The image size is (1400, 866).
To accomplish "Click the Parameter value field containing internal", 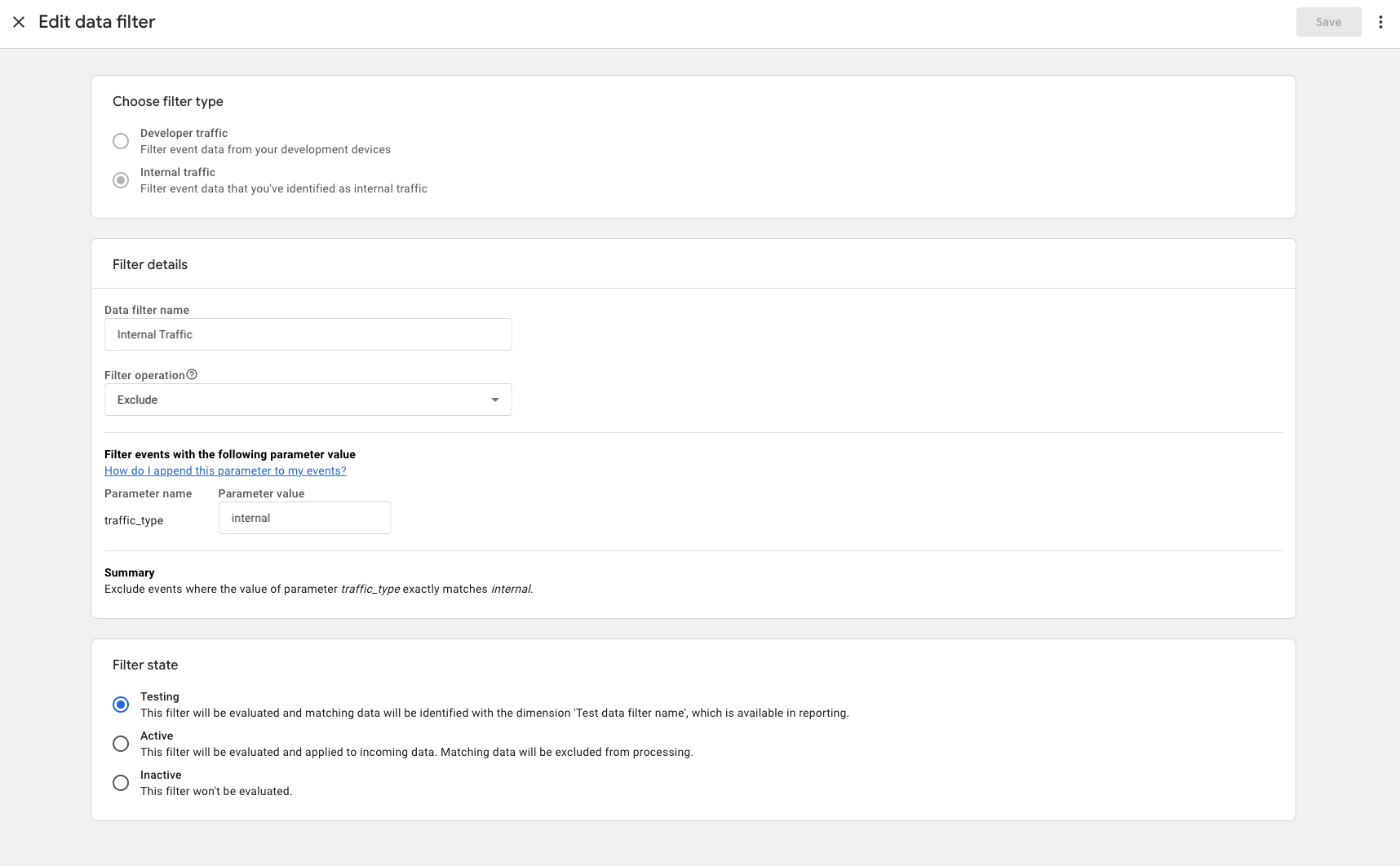I will click(304, 517).
